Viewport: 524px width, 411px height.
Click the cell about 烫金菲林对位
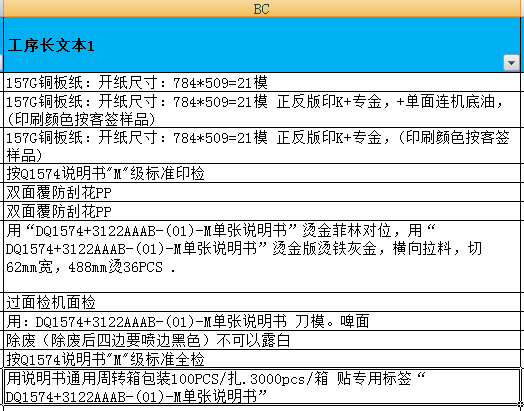[x=262, y=256]
